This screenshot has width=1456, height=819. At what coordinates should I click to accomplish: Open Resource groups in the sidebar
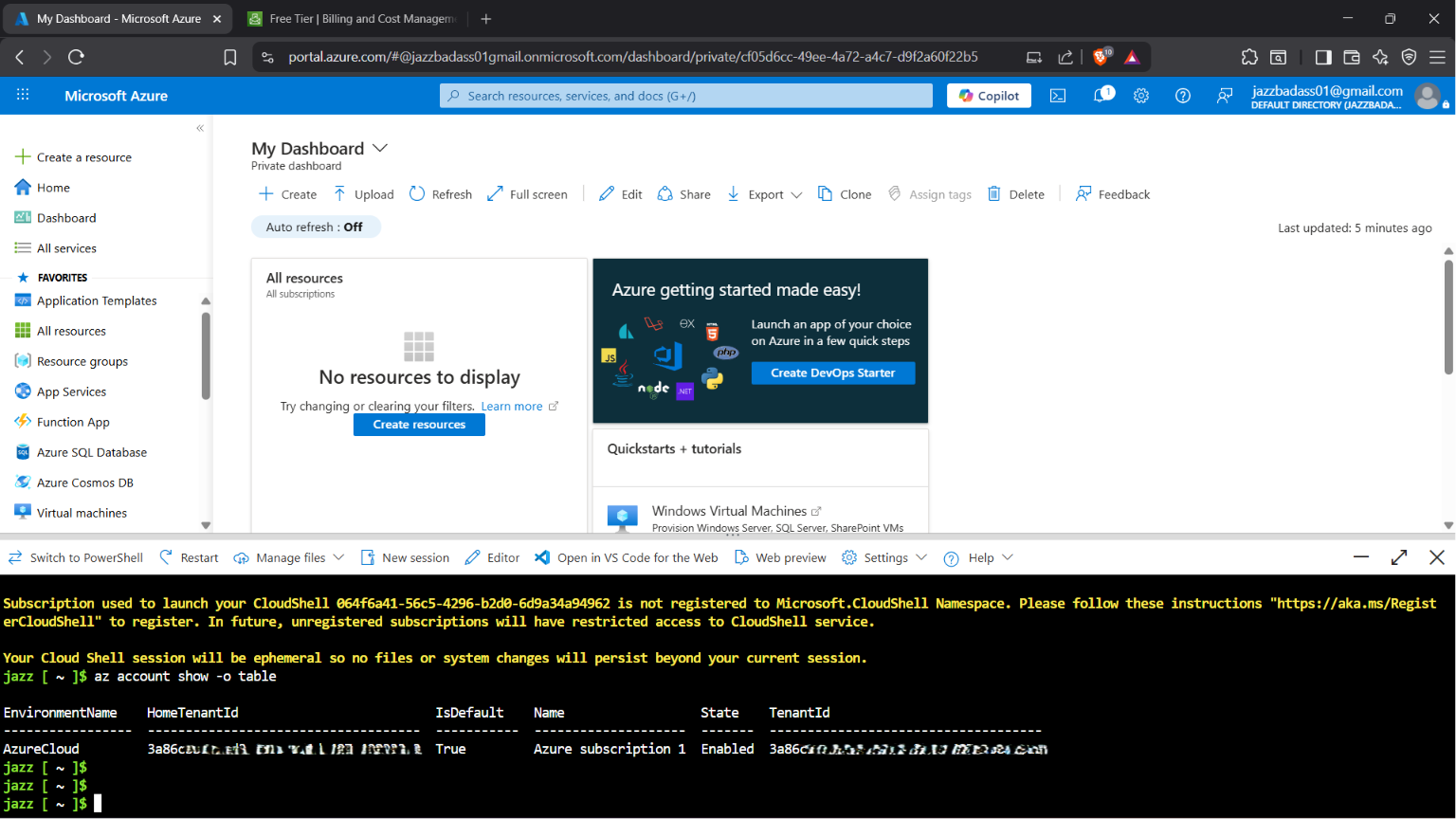pos(71,361)
